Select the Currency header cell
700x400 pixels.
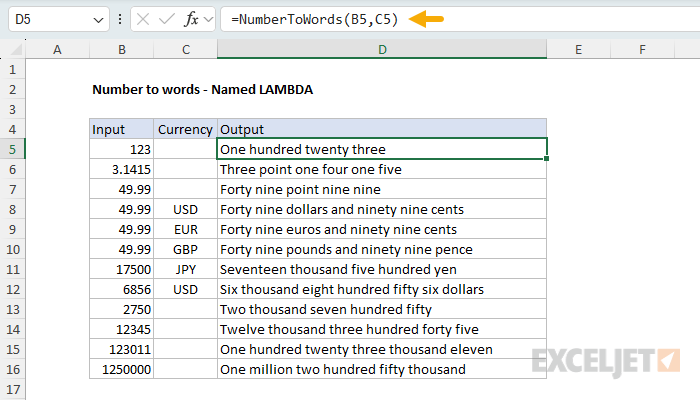point(185,129)
